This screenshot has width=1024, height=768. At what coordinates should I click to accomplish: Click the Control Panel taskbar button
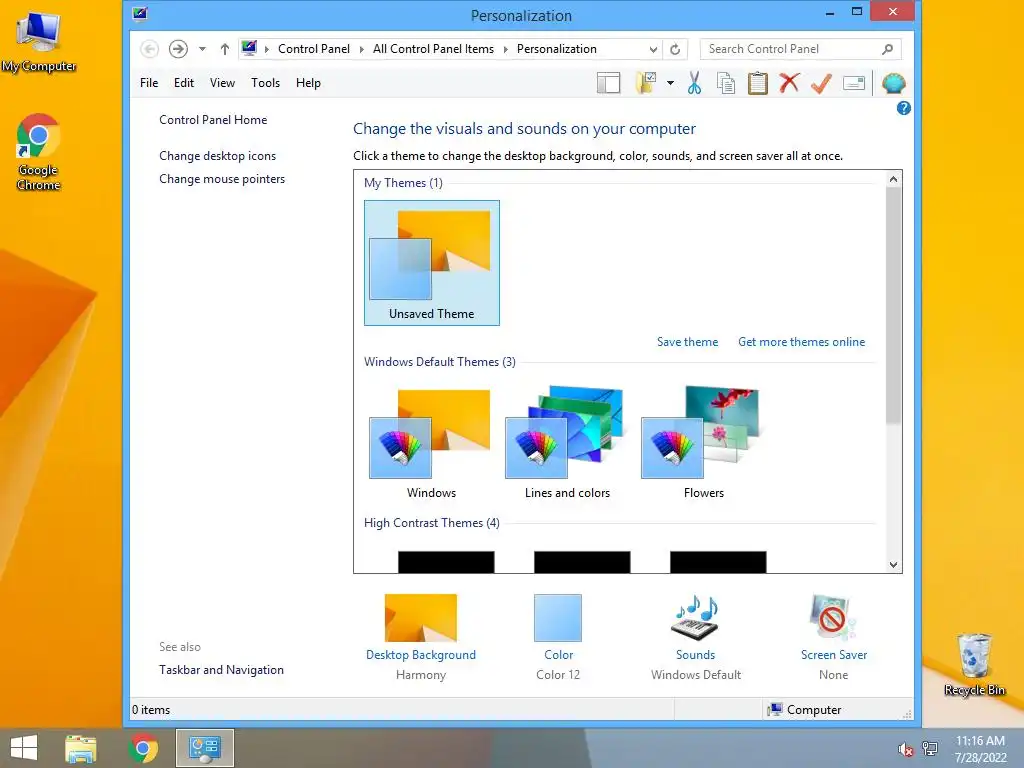[204, 748]
